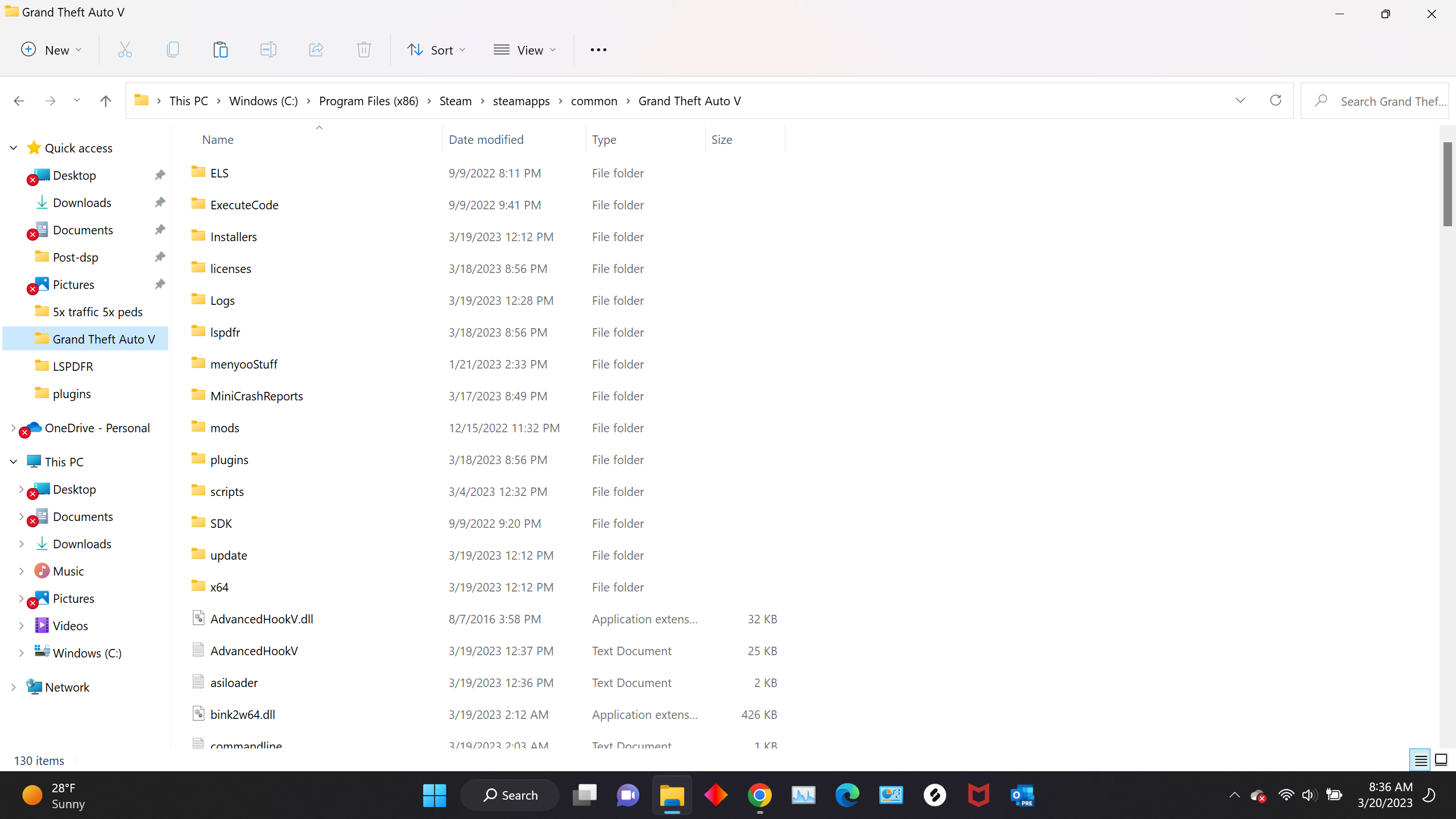Viewport: 1456px width, 819px height.
Task: Open the View dropdown menu
Action: pos(525,50)
